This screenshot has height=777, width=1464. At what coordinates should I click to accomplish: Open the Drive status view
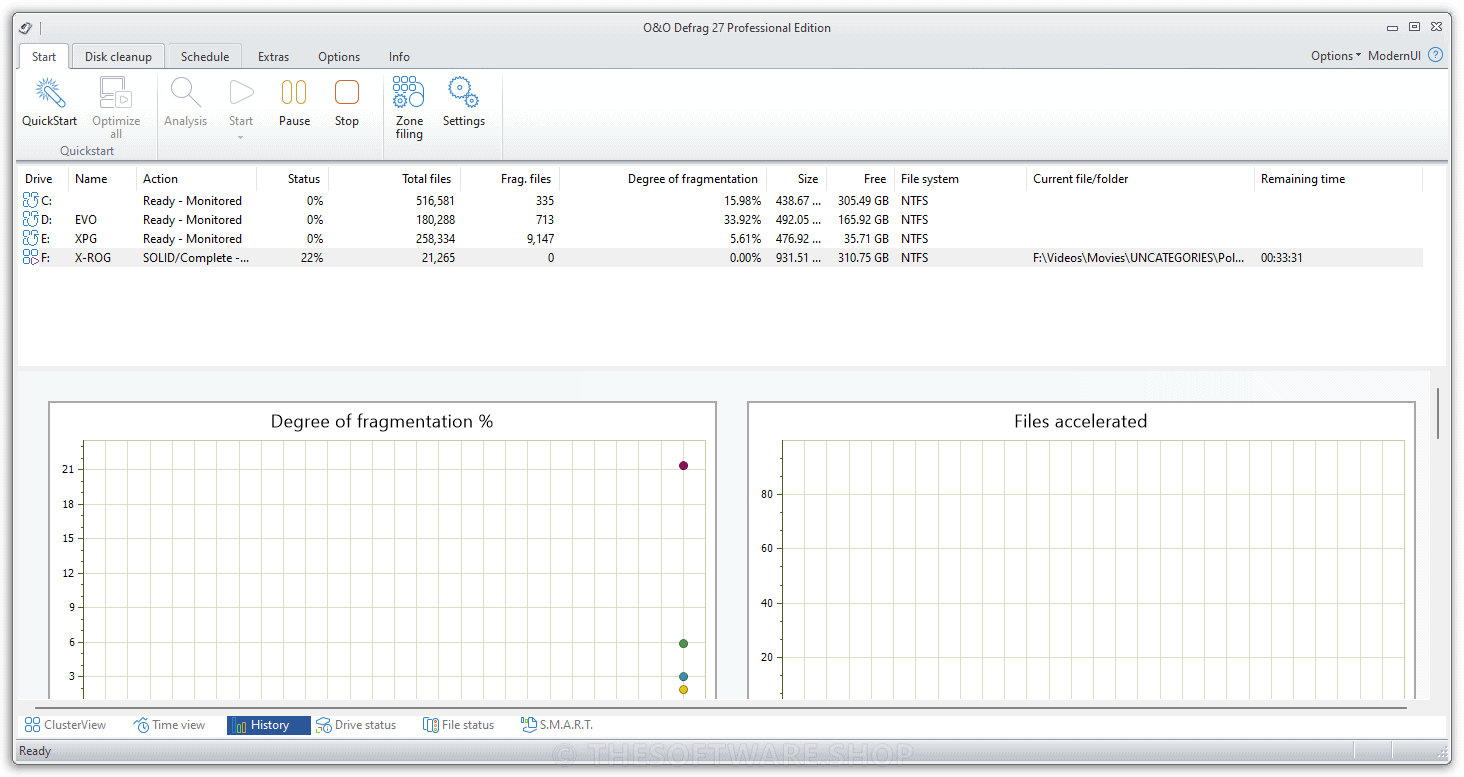click(356, 725)
